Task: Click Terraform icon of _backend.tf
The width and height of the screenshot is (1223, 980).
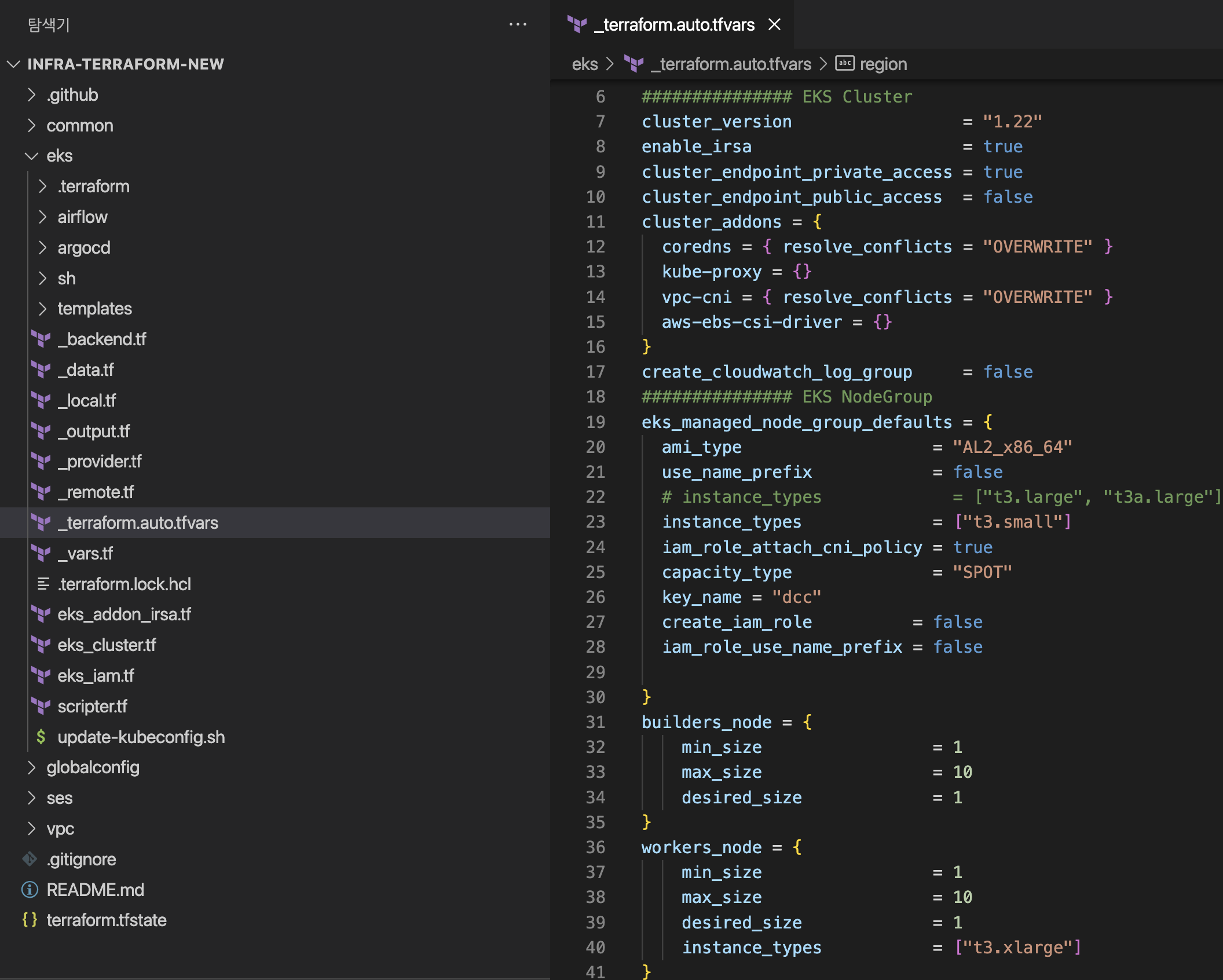Action: tap(41, 339)
